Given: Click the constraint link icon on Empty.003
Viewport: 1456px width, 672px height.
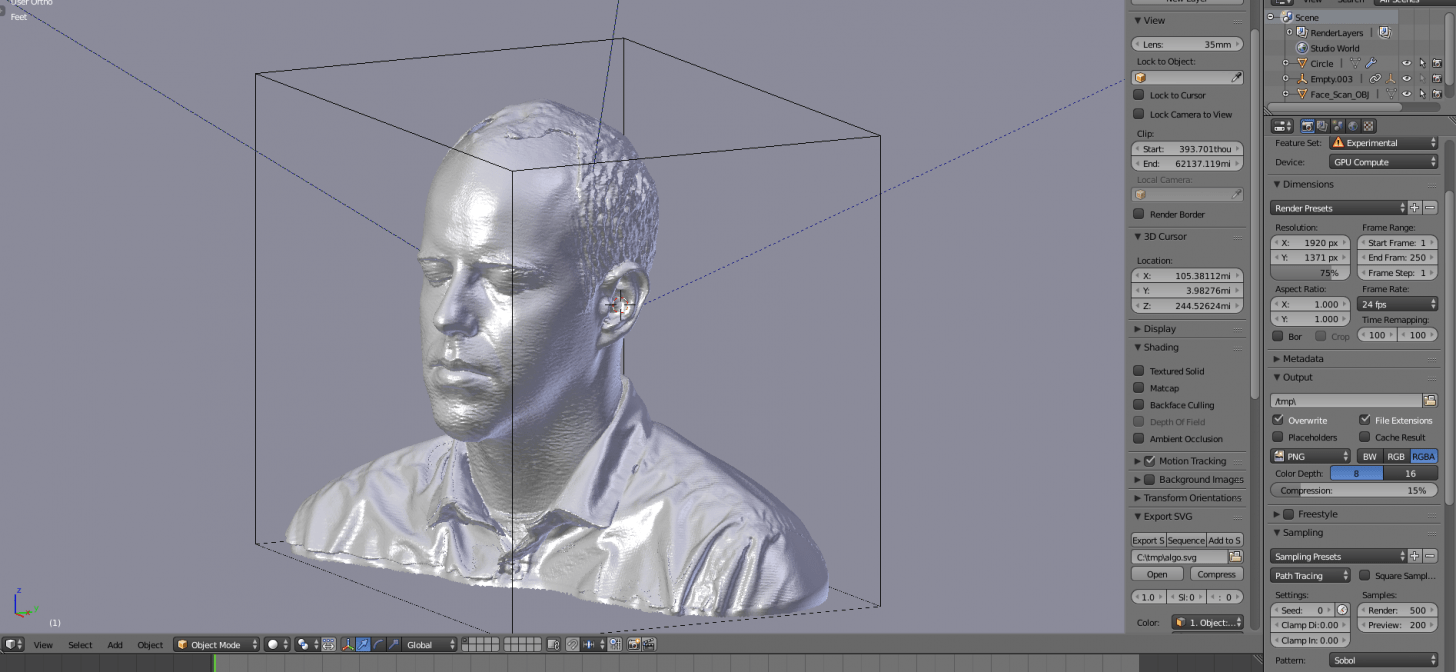Looking at the screenshot, I should tap(1375, 79).
